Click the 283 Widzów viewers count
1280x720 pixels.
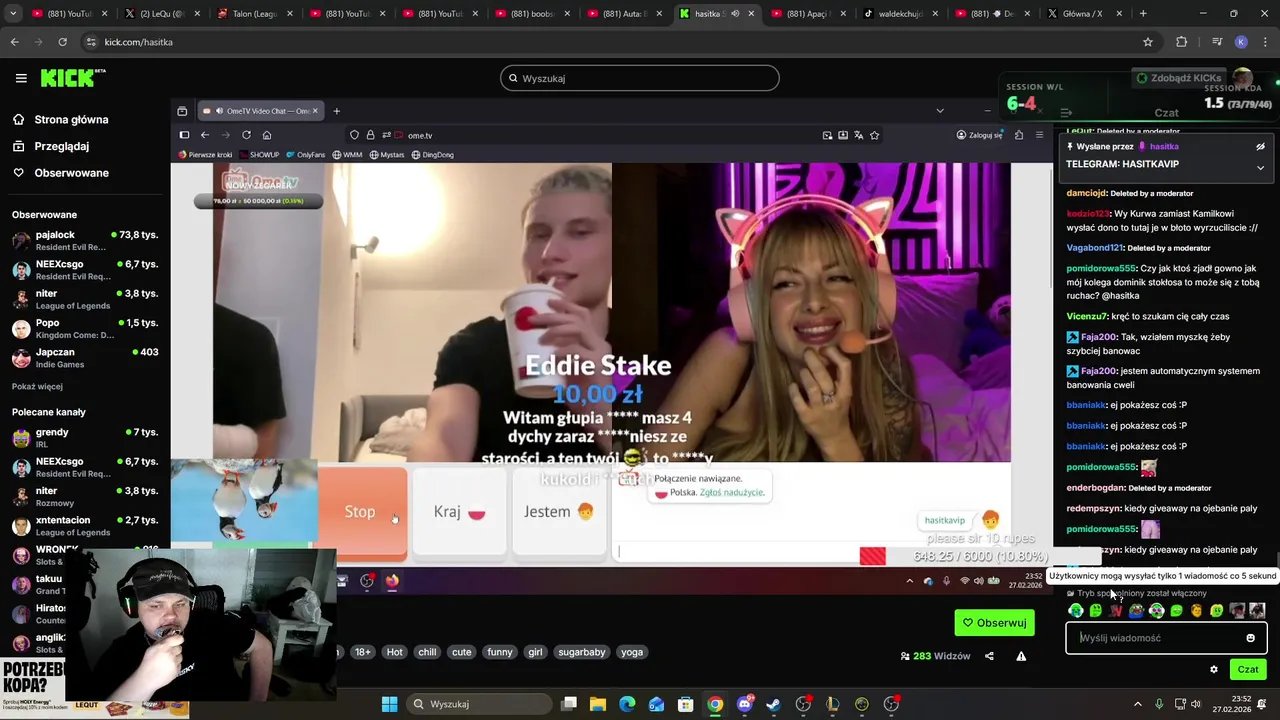tap(935, 656)
